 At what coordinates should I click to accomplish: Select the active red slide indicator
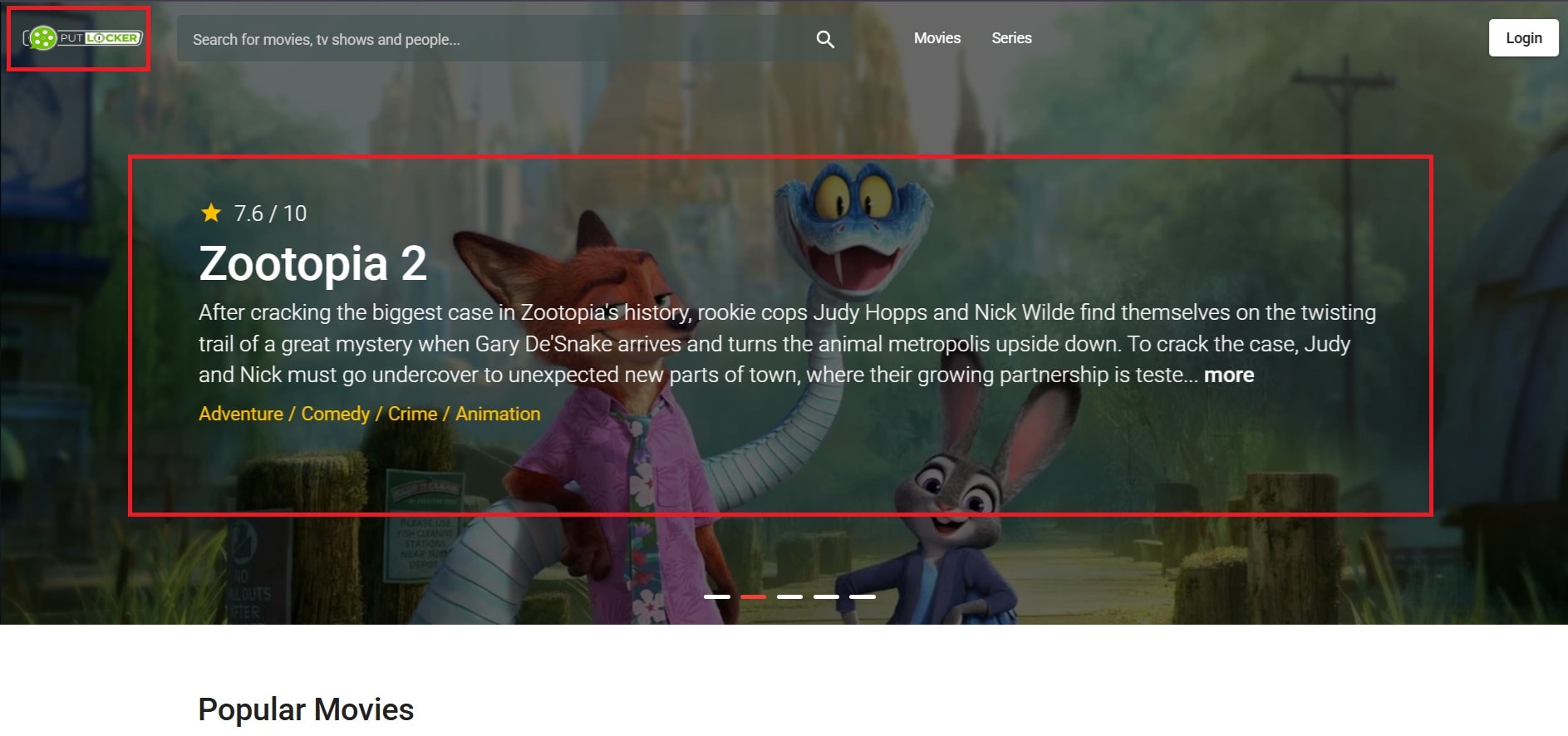pos(753,596)
